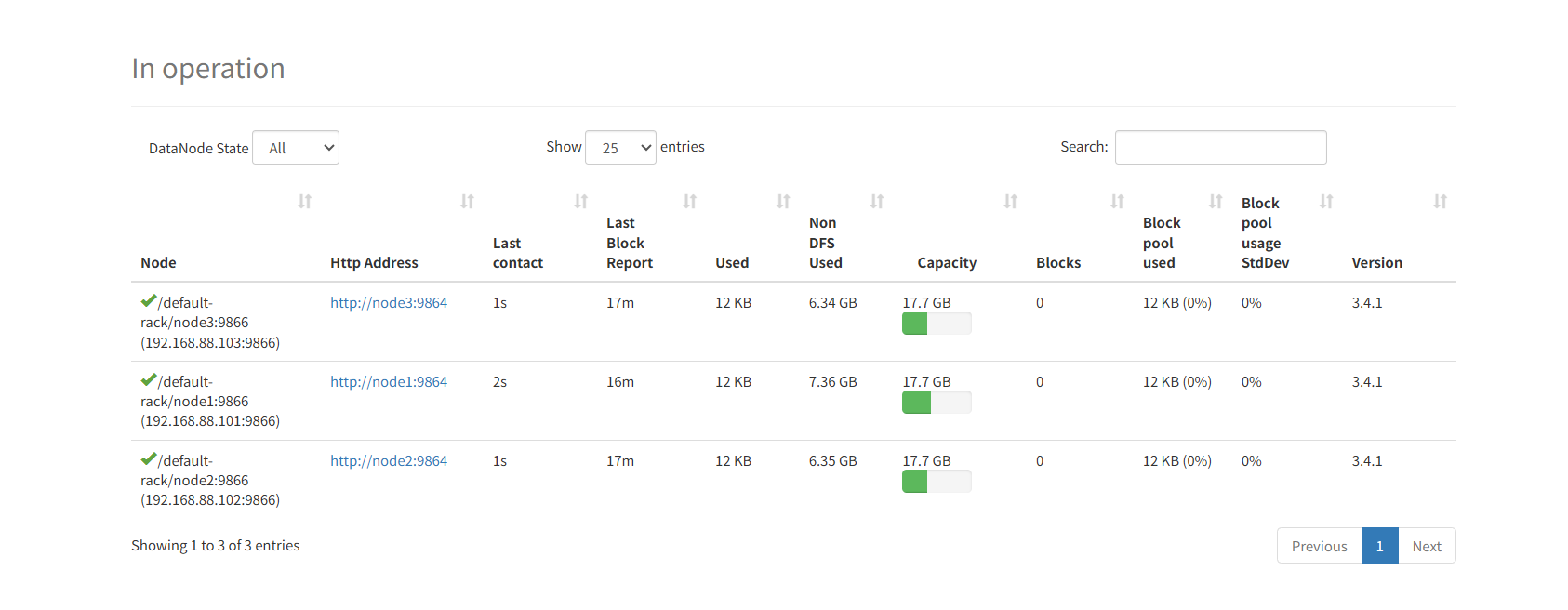
Task: Focus the Search input field
Action: pyautogui.click(x=1220, y=148)
